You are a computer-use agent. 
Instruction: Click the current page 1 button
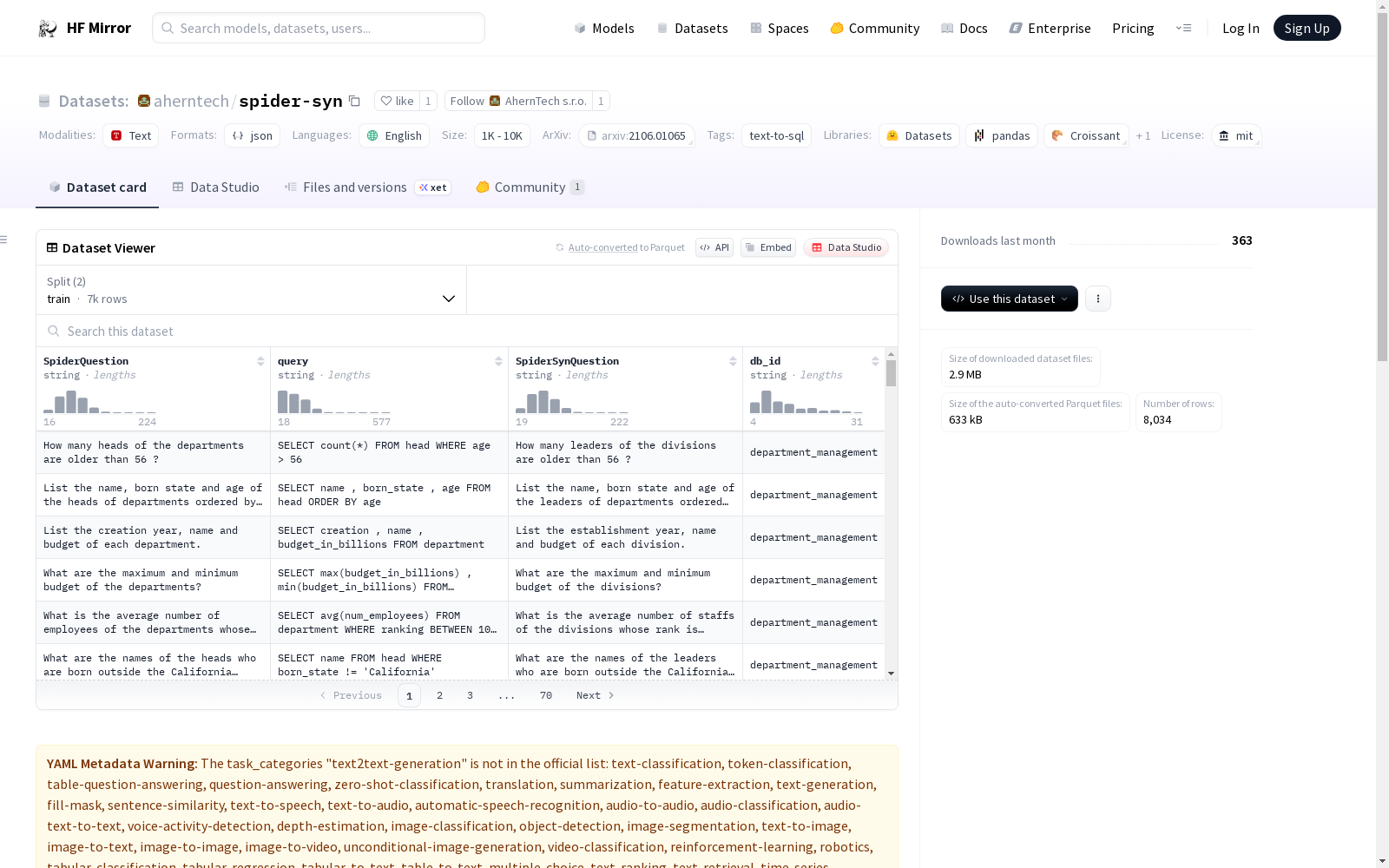click(x=409, y=695)
